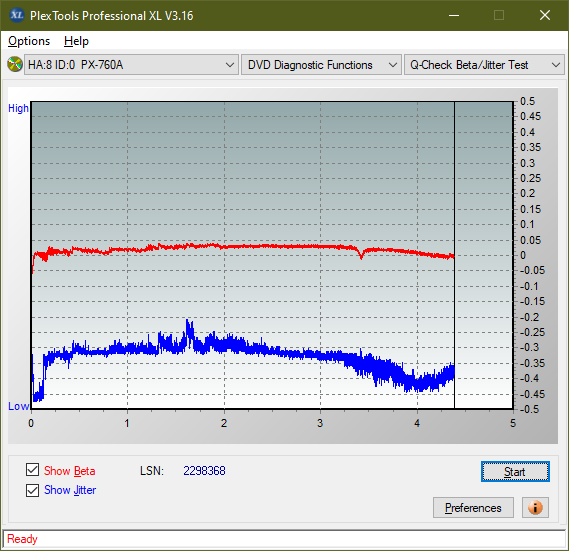This screenshot has width=569, height=551.
Task: Click the disc drive icon beside drive selector
Action: pyautogui.click(x=15, y=64)
